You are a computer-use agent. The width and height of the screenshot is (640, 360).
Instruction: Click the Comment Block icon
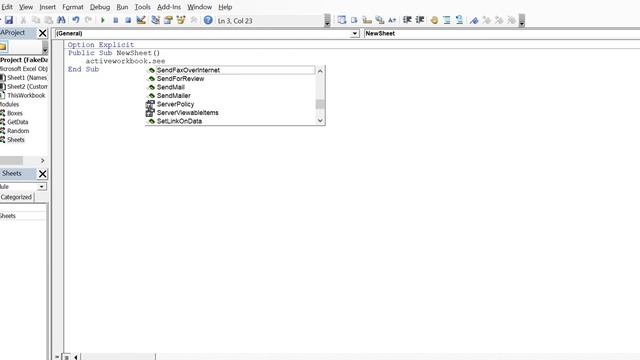pyautogui.click(x=447, y=20)
